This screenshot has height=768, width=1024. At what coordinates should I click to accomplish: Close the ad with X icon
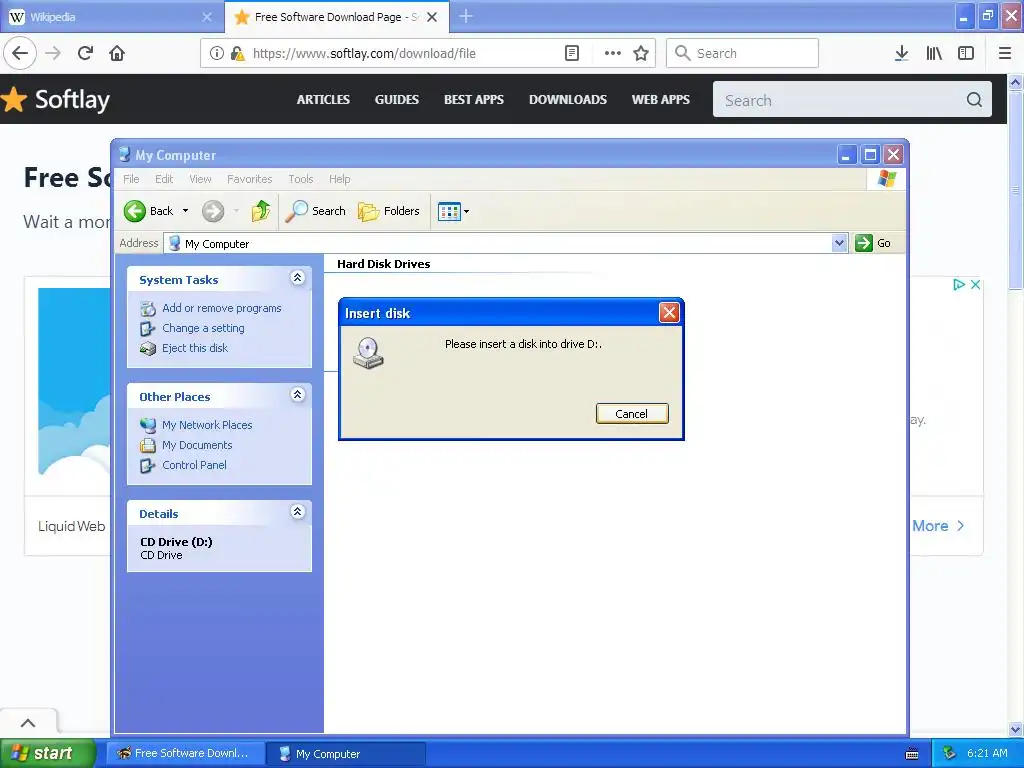click(975, 284)
